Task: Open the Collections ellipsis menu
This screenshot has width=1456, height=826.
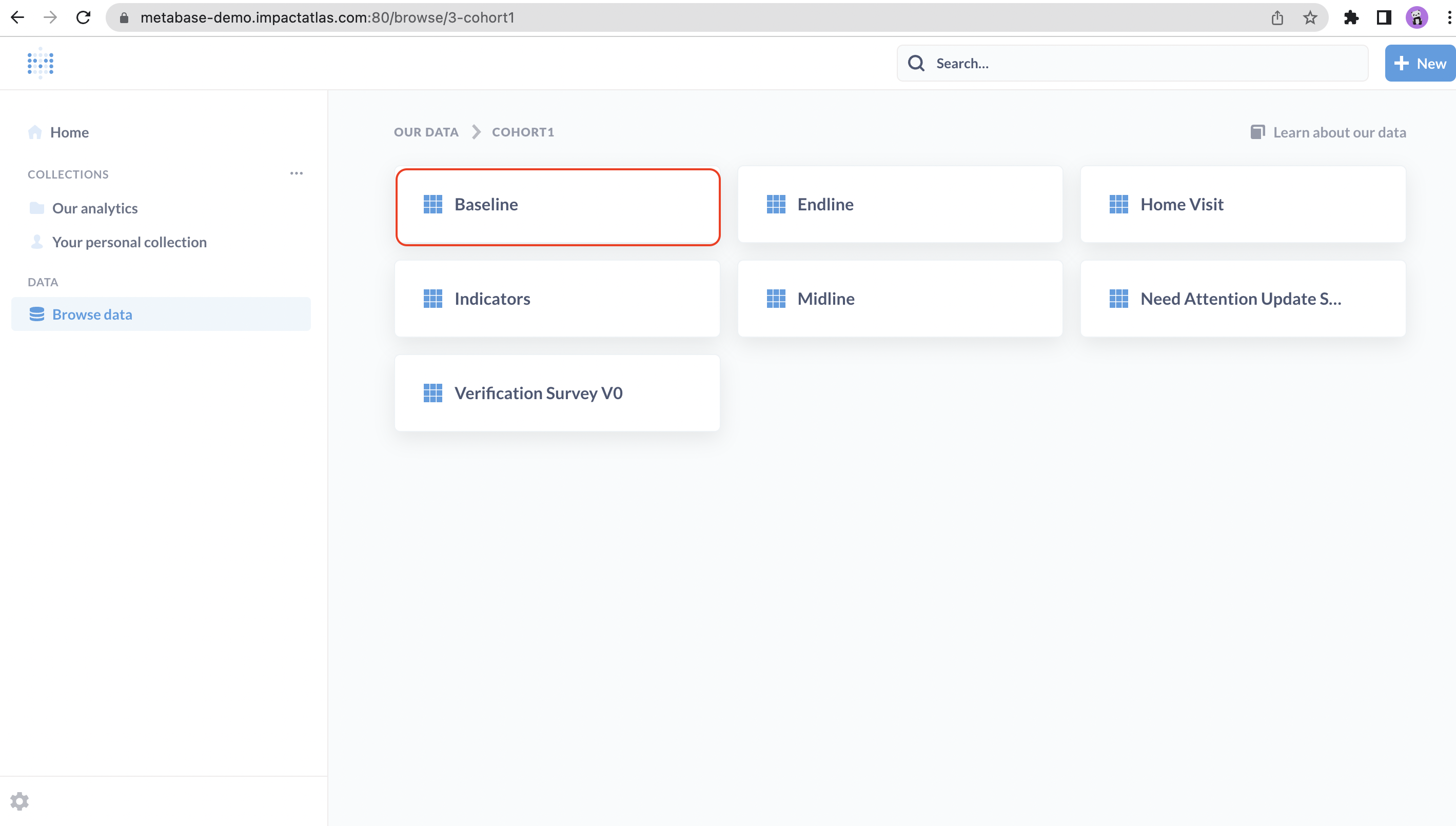Action: (296, 173)
